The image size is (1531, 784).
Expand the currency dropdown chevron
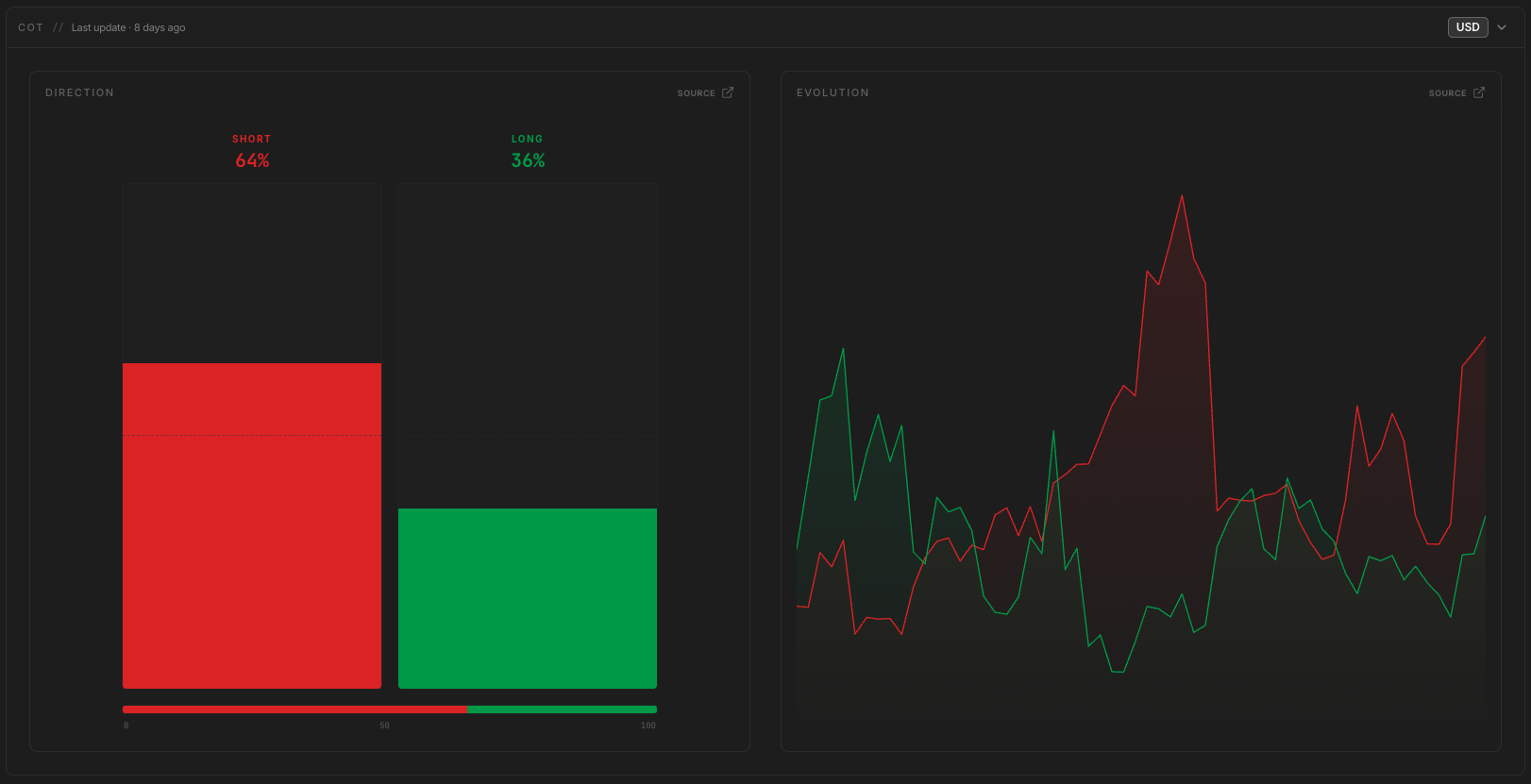coord(1502,27)
